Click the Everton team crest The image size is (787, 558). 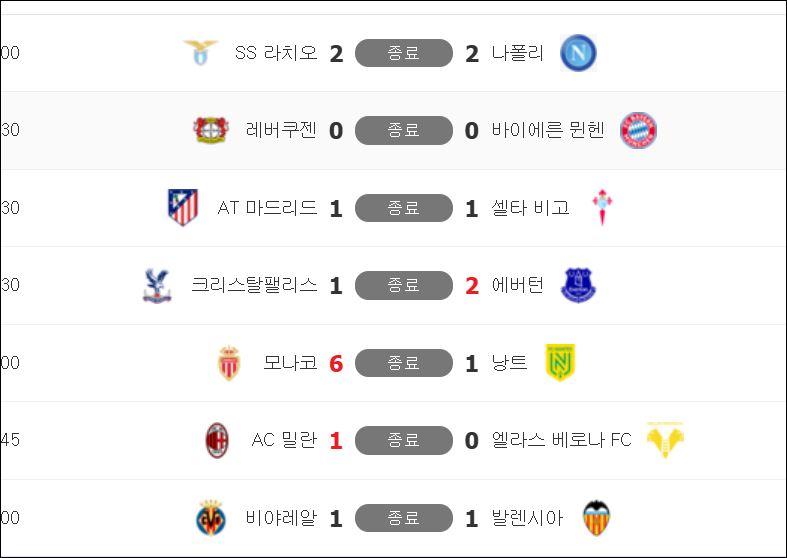578,285
